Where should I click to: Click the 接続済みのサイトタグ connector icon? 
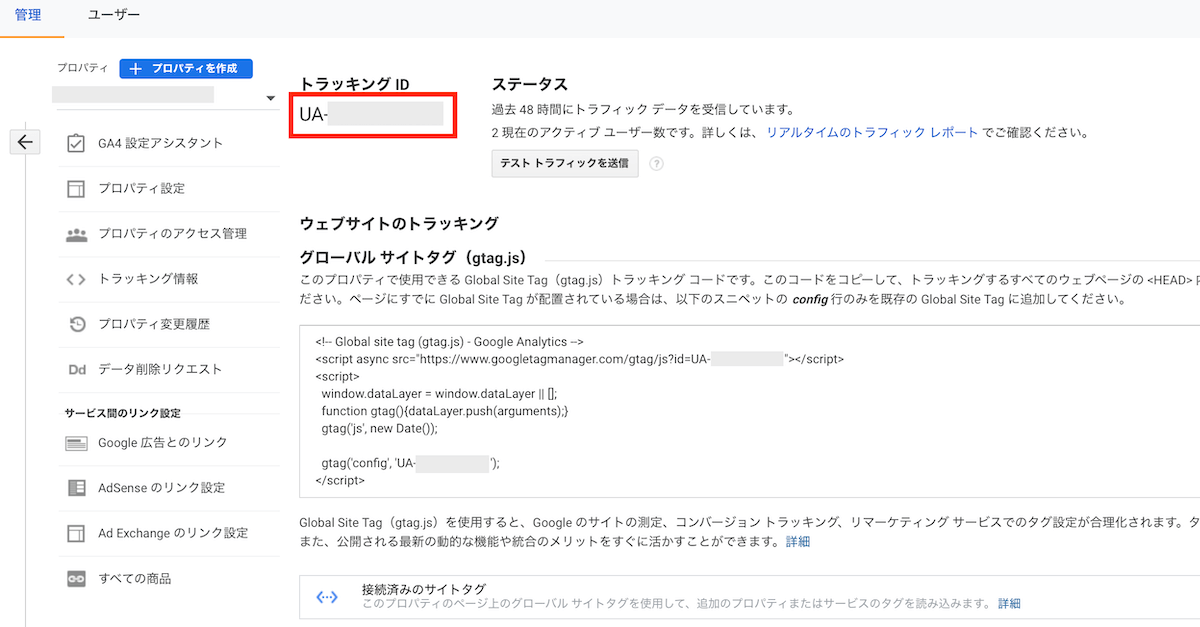click(x=327, y=597)
